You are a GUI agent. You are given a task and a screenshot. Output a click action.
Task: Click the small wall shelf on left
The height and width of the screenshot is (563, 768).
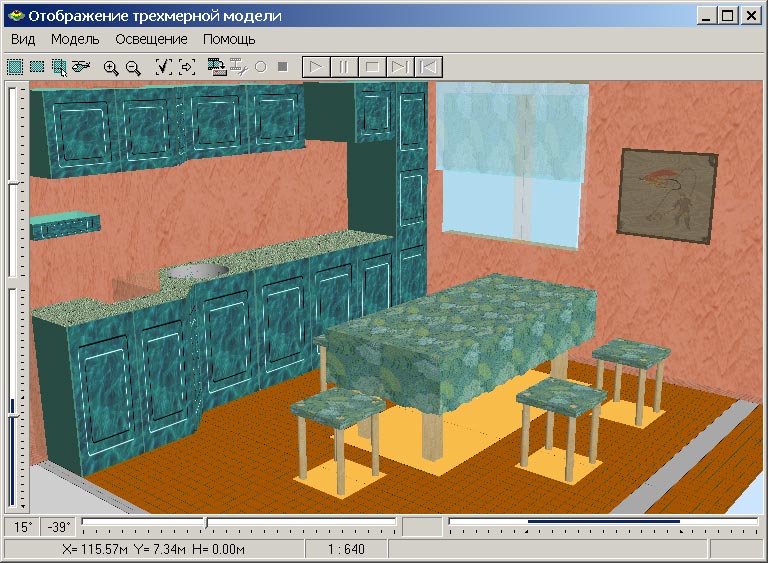[65, 225]
